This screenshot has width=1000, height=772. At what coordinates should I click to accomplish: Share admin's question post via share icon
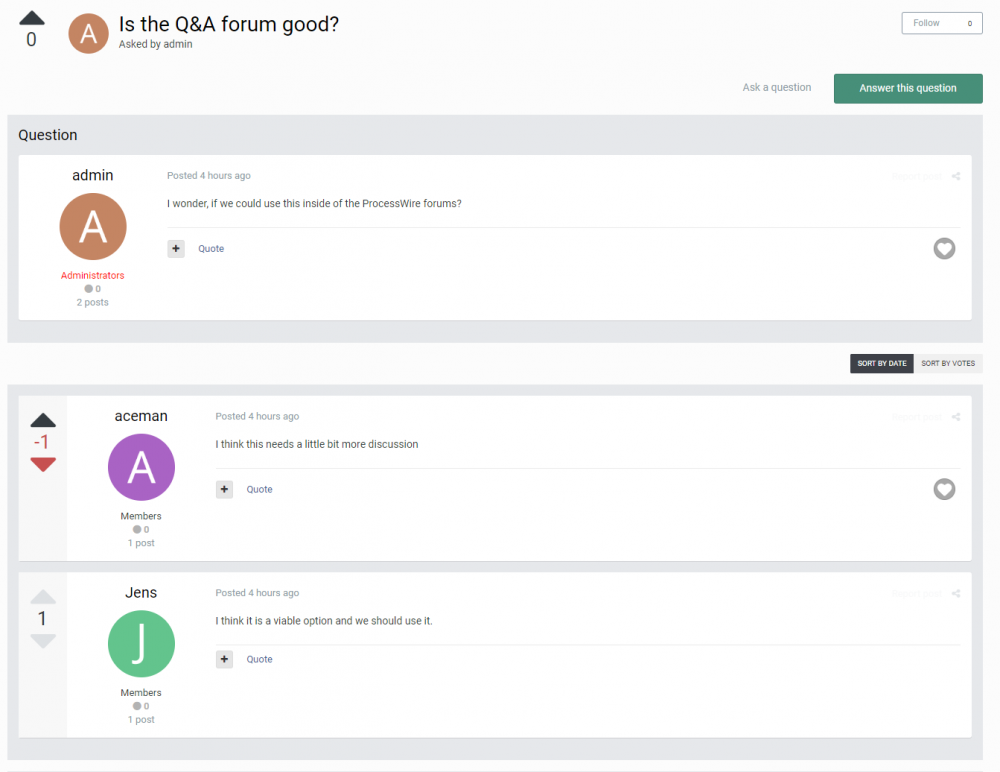coord(956,177)
